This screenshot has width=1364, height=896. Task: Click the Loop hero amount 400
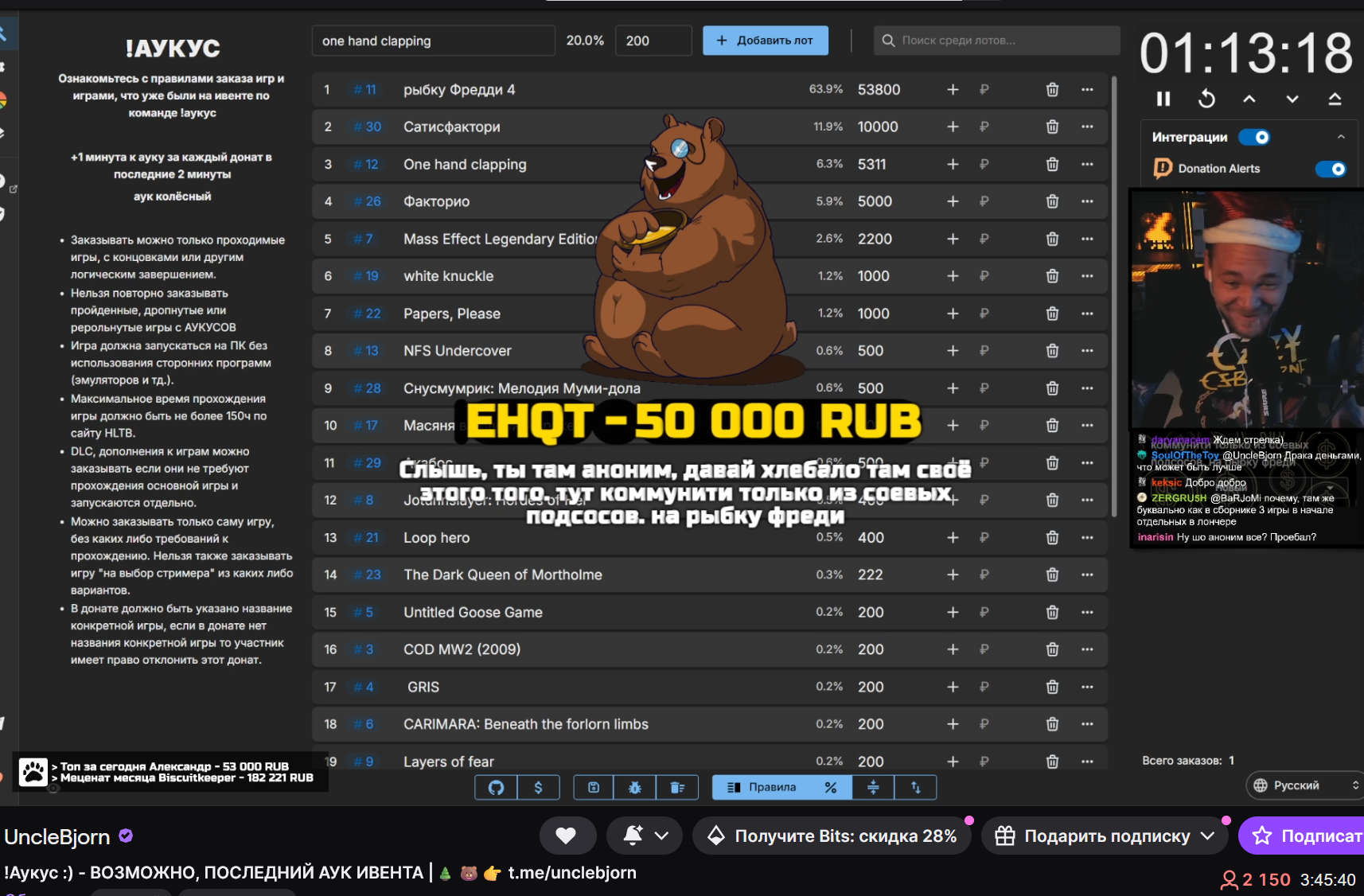[x=871, y=538]
